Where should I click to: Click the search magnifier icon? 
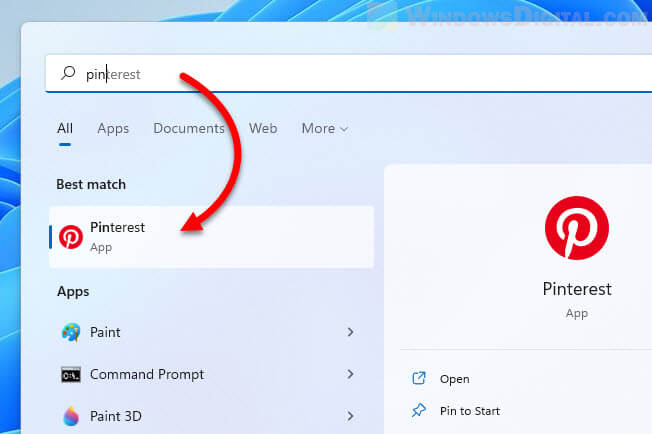click(68, 73)
